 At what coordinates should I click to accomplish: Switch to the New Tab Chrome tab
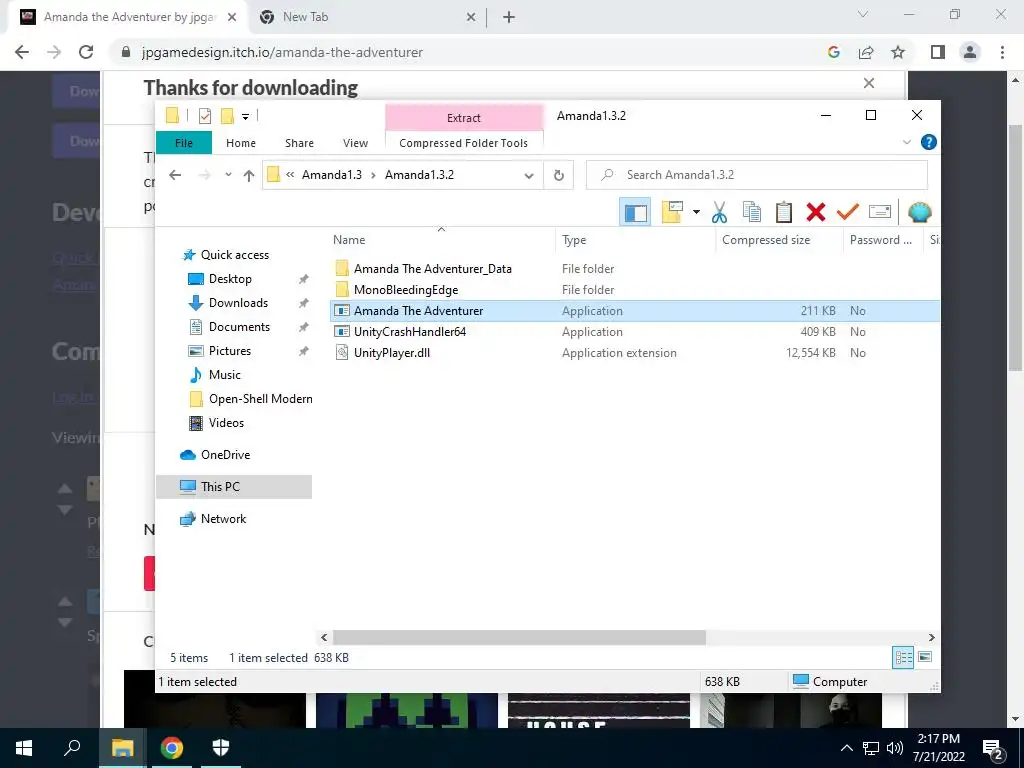click(x=366, y=17)
